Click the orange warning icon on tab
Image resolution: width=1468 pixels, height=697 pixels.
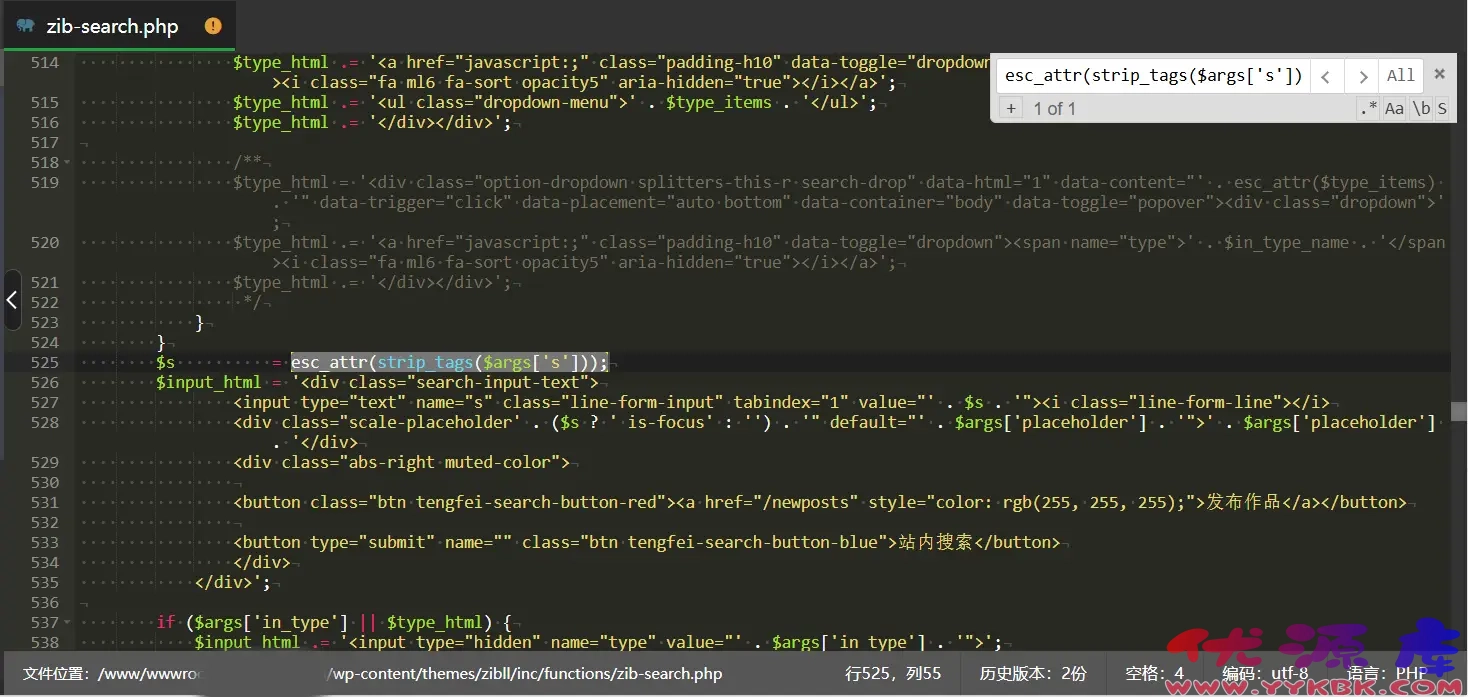[213, 27]
